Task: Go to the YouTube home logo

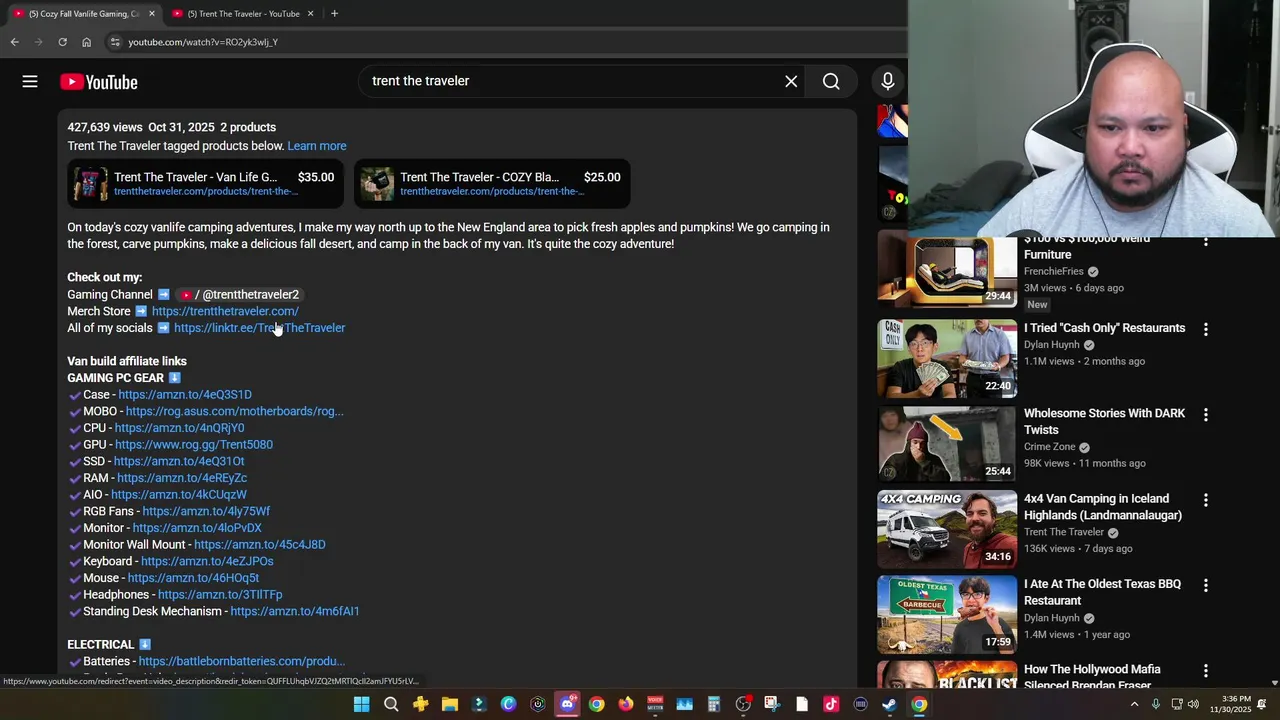Action: point(98,82)
